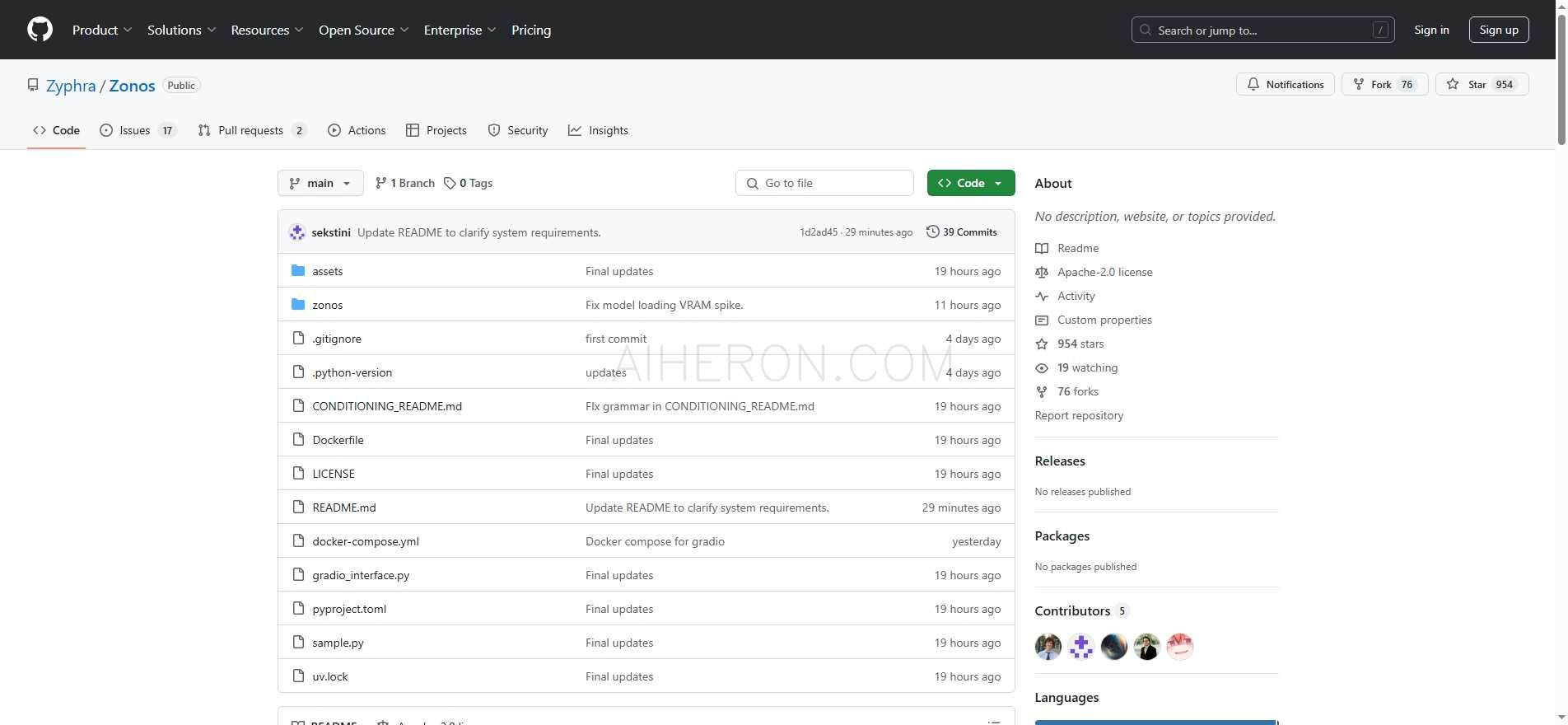This screenshot has height=725, width=1568.
Task: Click the star icon beside 954 stars
Action: (1042, 344)
